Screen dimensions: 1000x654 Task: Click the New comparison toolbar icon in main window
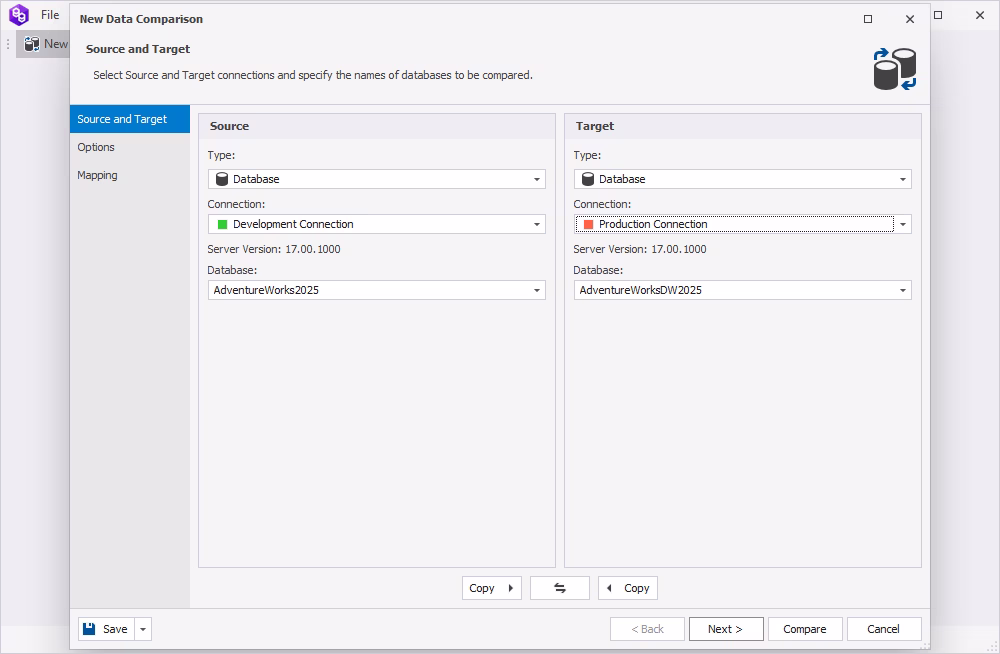pyautogui.click(x=32, y=44)
